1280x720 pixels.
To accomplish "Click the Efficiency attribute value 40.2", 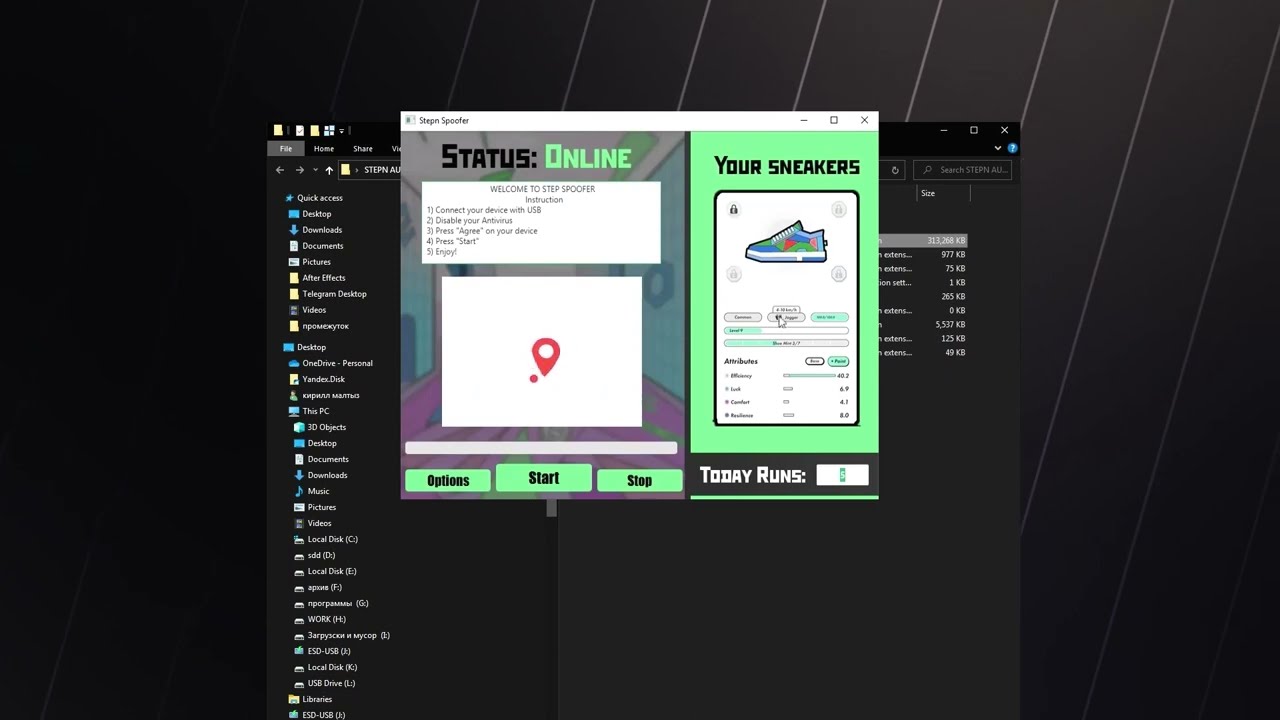I will point(843,376).
